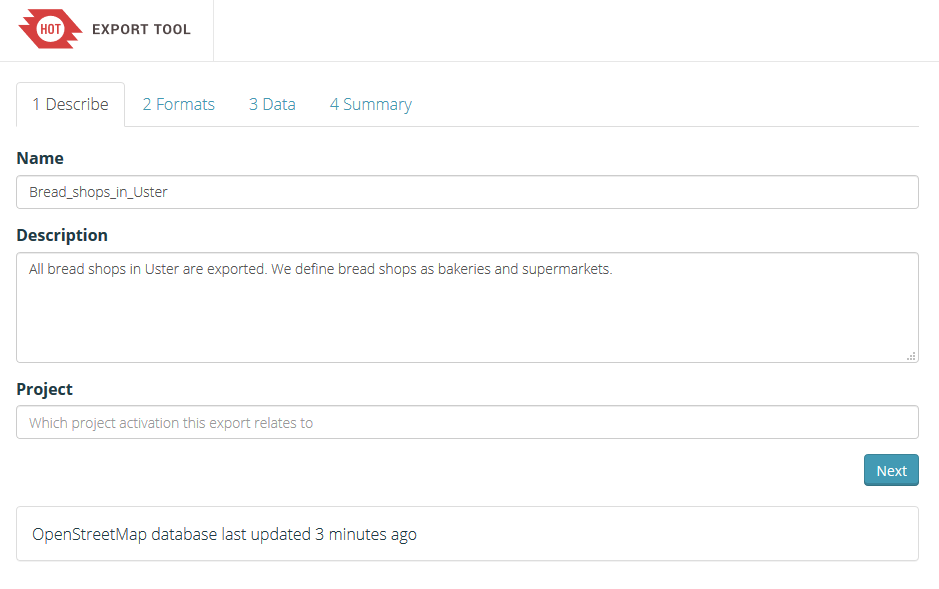This screenshot has width=939, height=589.
Task: Click the project activation placeholder text
Action: click(171, 423)
